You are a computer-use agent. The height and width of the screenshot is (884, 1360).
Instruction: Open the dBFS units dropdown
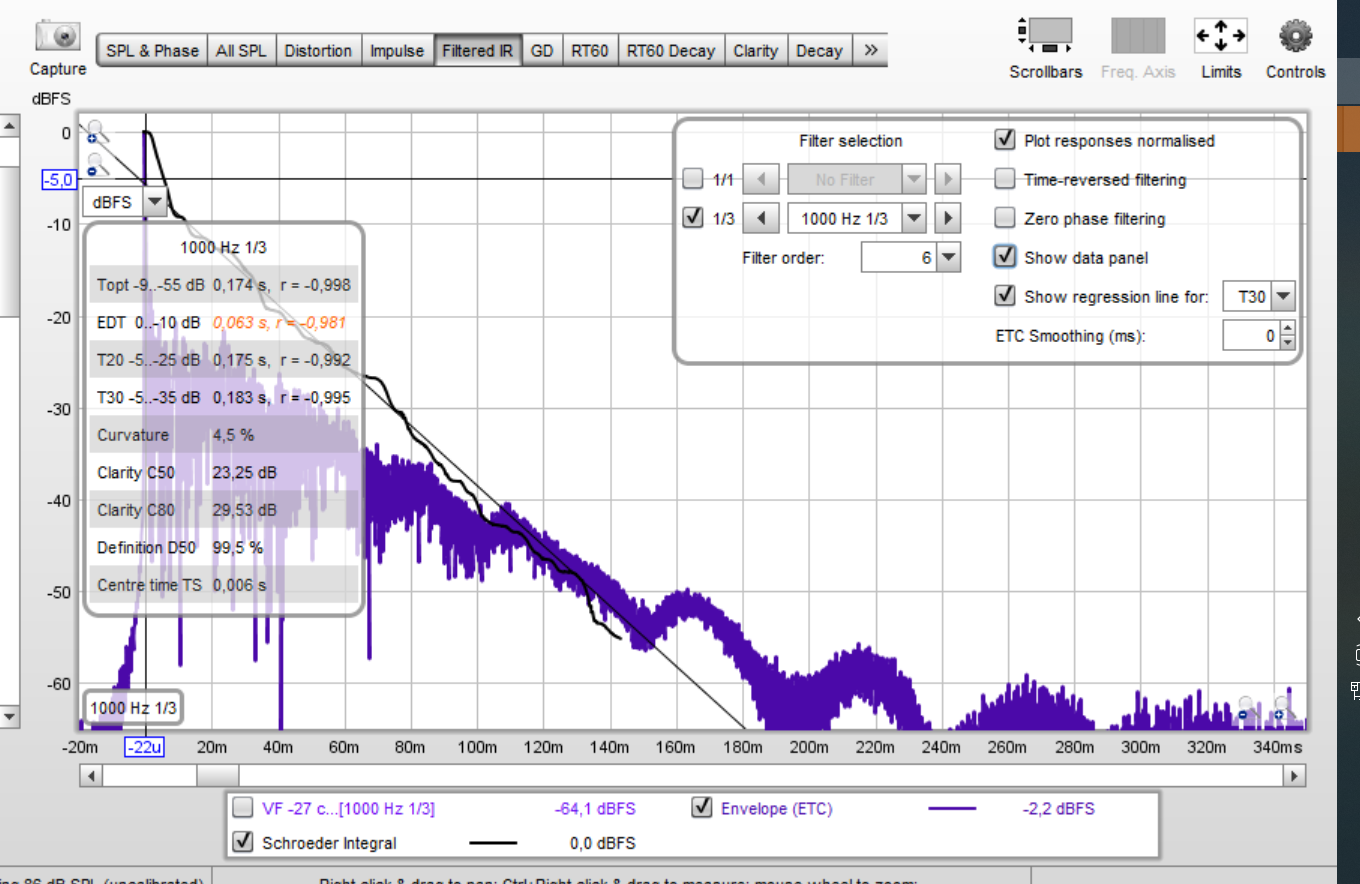(x=154, y=202)
